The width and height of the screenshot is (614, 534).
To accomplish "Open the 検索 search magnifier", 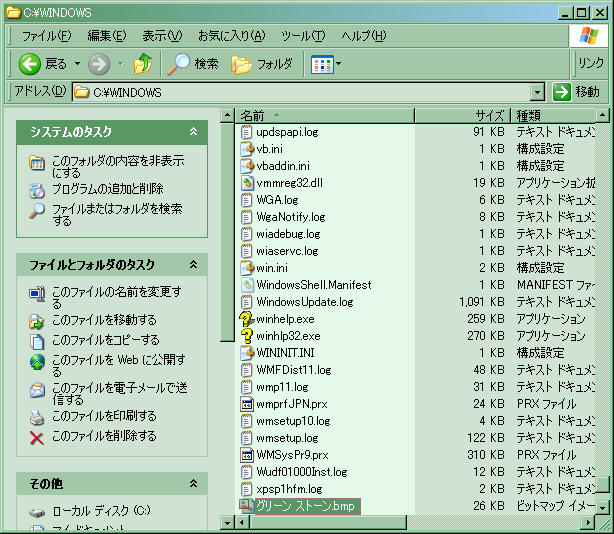I will coord(178,64).
